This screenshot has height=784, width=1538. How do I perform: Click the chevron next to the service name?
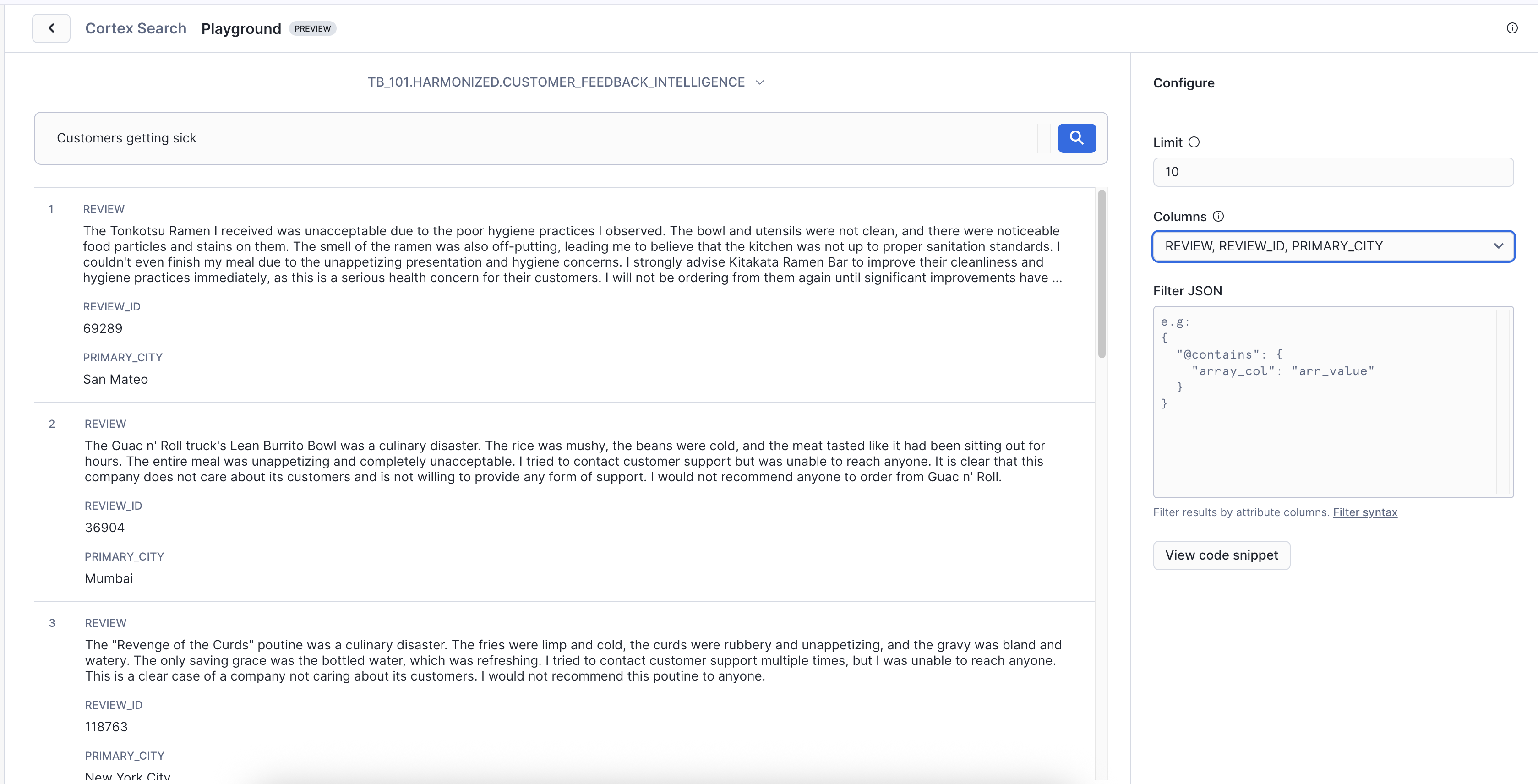click(x=759, y=82)
